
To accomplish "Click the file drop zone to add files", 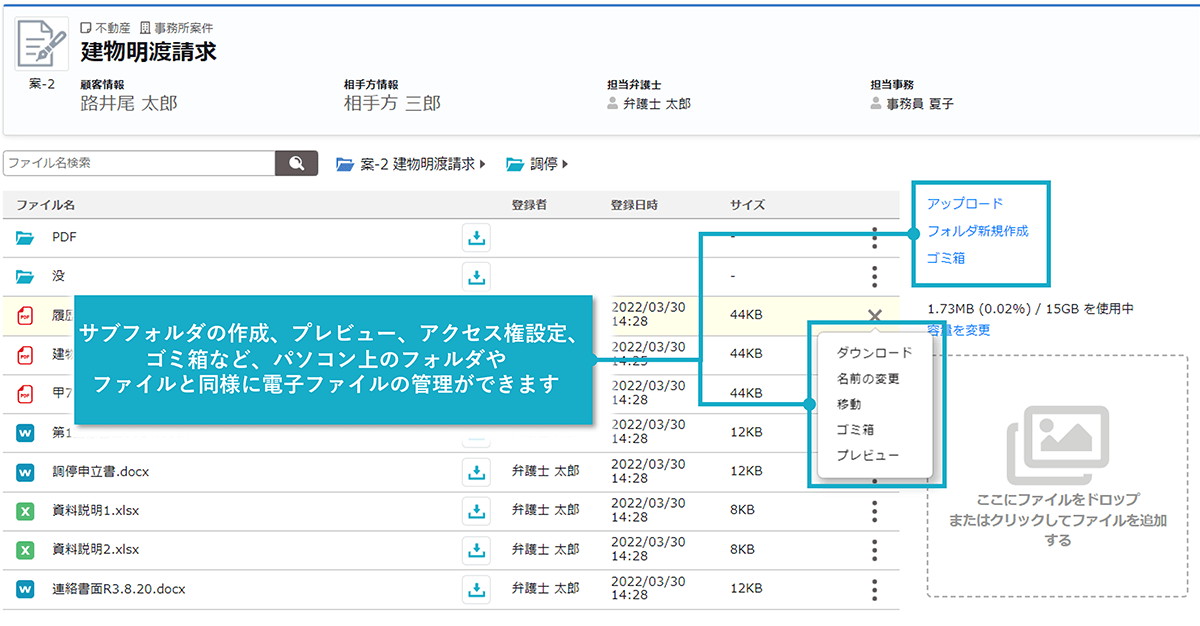I will coord(1058,476).
